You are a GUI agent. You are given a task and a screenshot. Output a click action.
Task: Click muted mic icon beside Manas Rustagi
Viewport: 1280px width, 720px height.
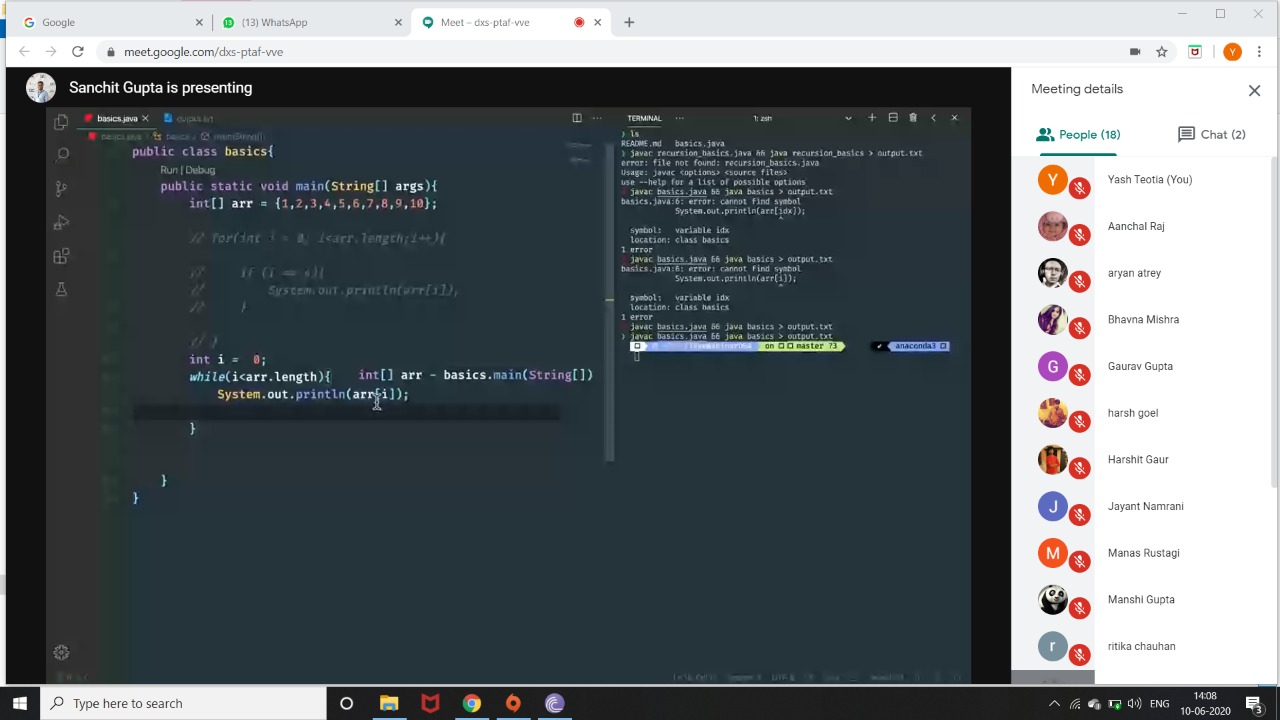(1079, 561)
